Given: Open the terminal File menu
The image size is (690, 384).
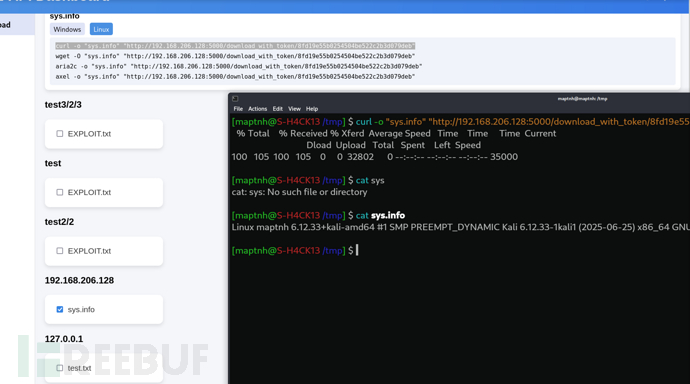Looking at the screenshot, I should pyautogui.click(x=238, y=109).
